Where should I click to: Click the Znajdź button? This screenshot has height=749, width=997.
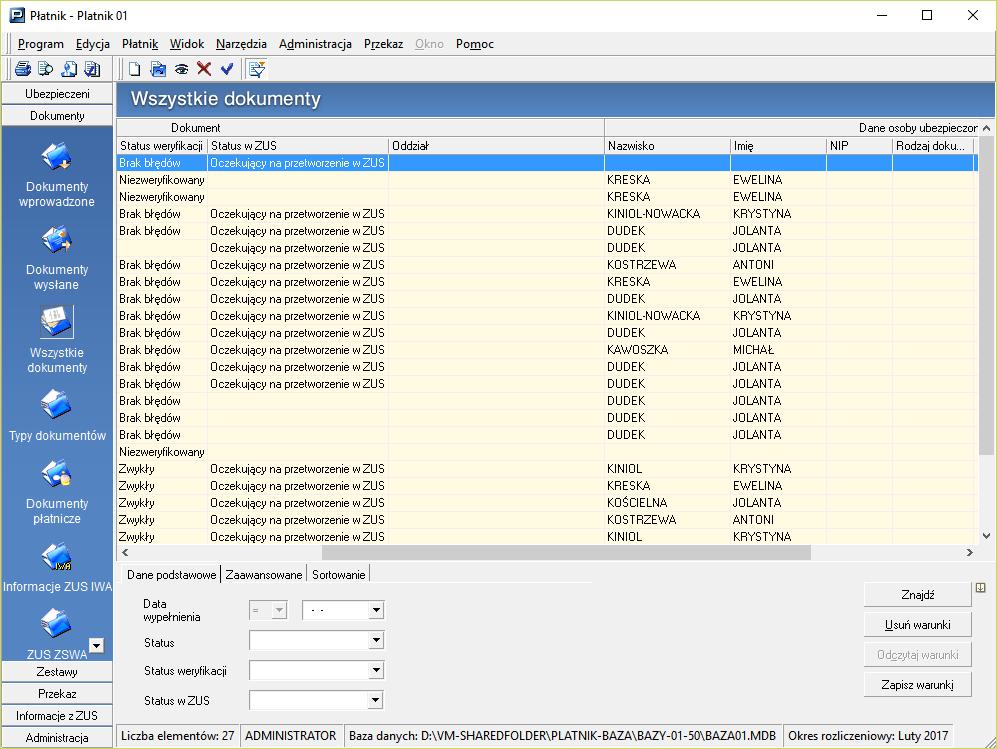[918, 594]
